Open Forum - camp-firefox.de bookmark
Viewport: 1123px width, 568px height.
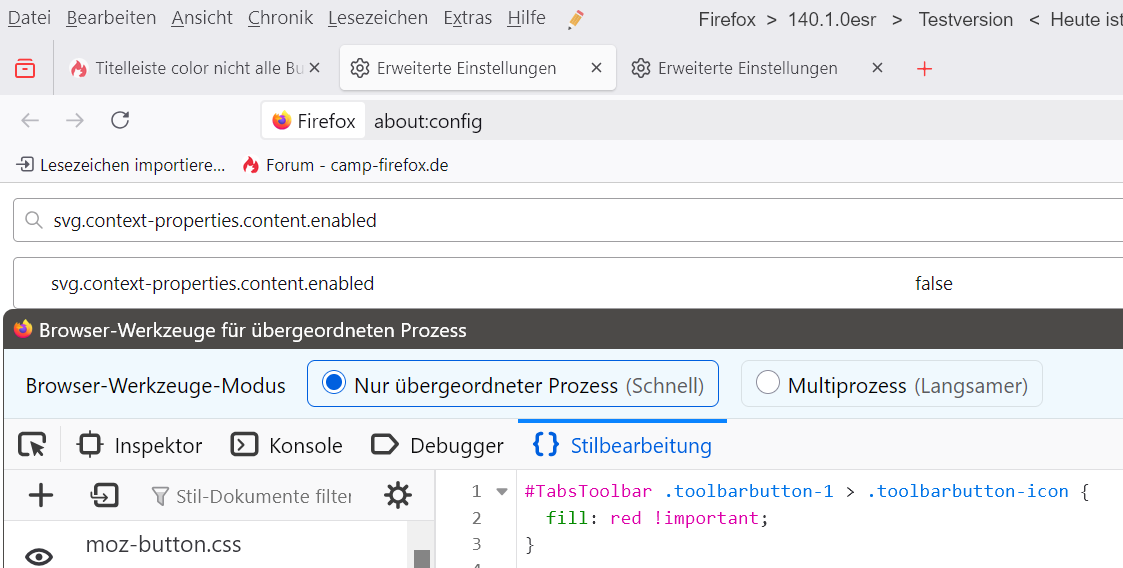[x=345, y=165]
